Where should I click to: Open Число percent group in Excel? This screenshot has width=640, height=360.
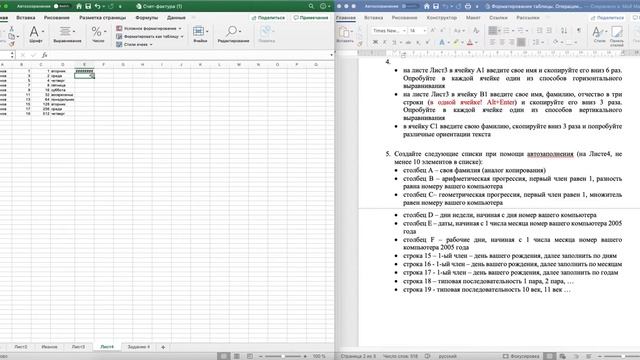pos(98,35)
